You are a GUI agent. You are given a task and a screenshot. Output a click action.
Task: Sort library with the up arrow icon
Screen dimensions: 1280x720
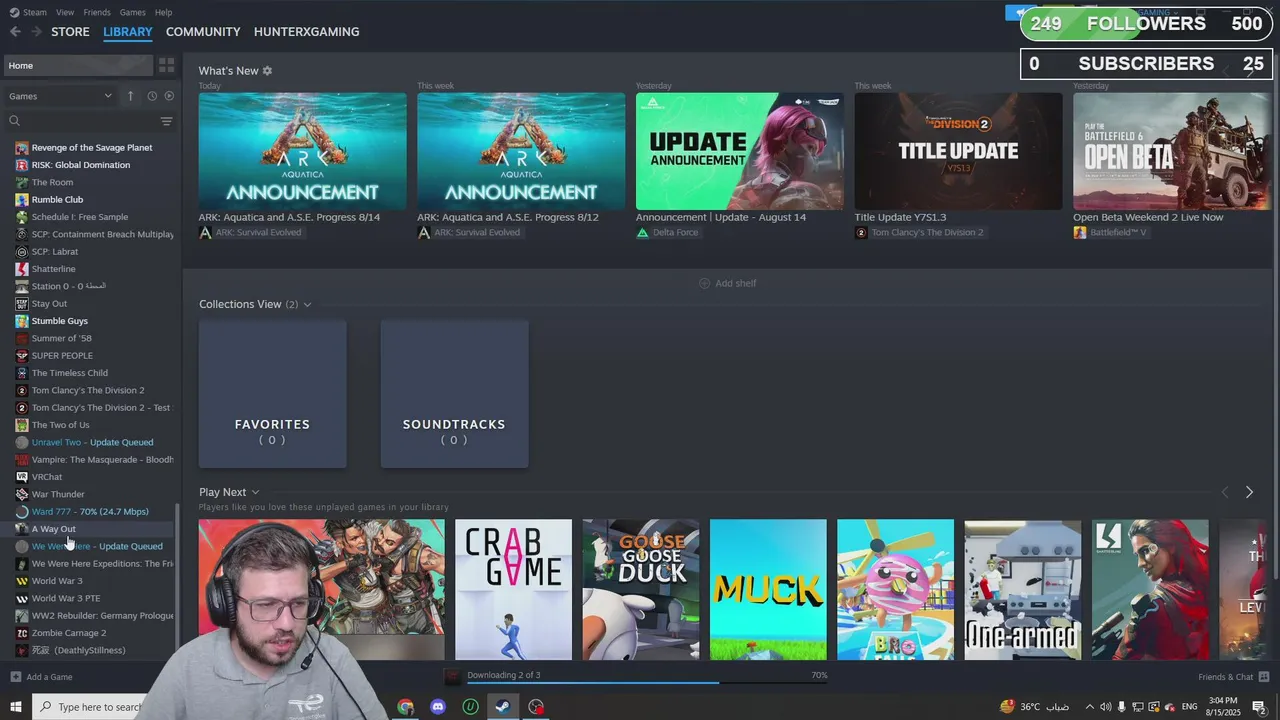130,96
